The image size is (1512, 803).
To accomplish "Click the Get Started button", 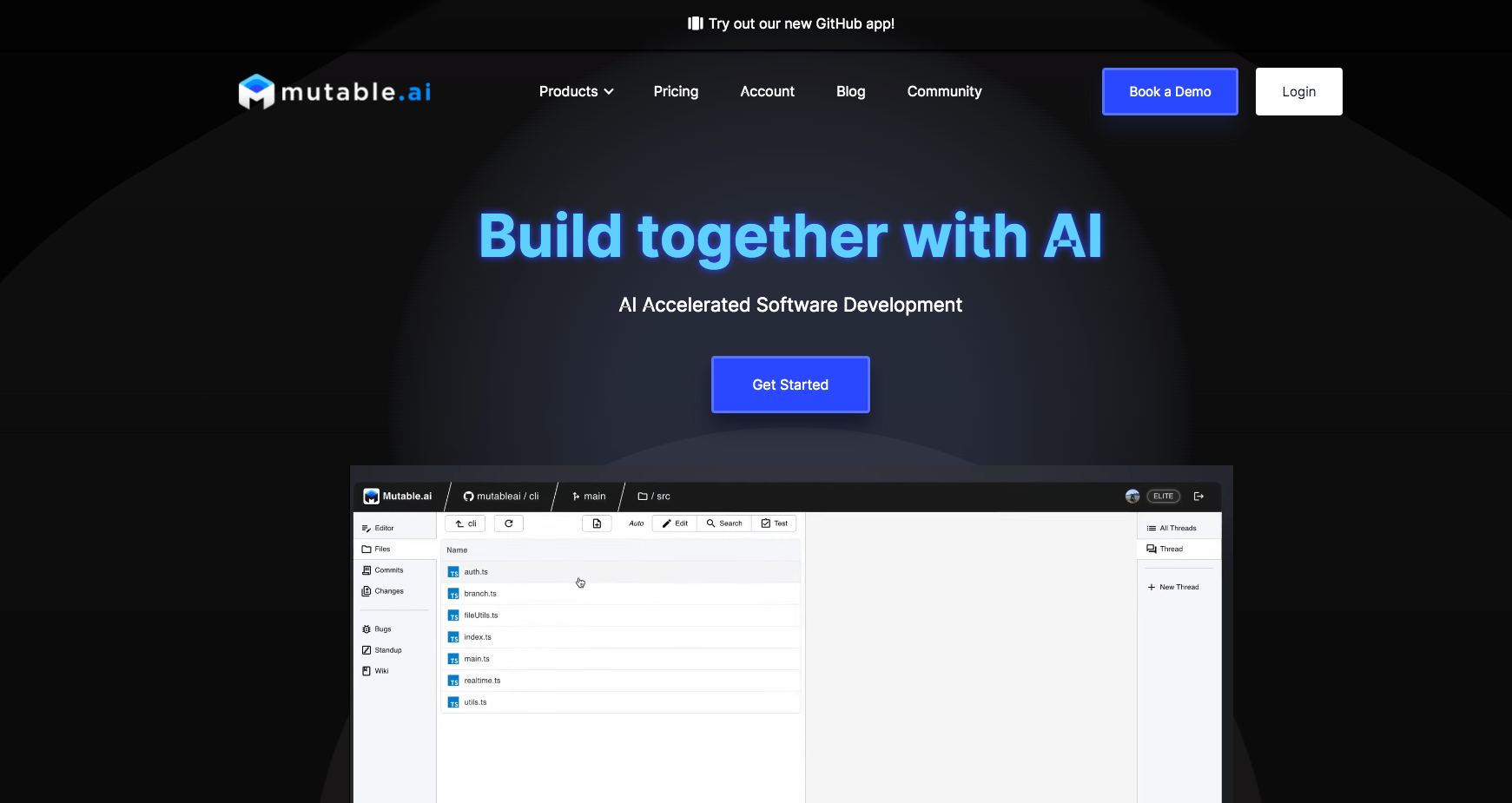I will point(789,384).
